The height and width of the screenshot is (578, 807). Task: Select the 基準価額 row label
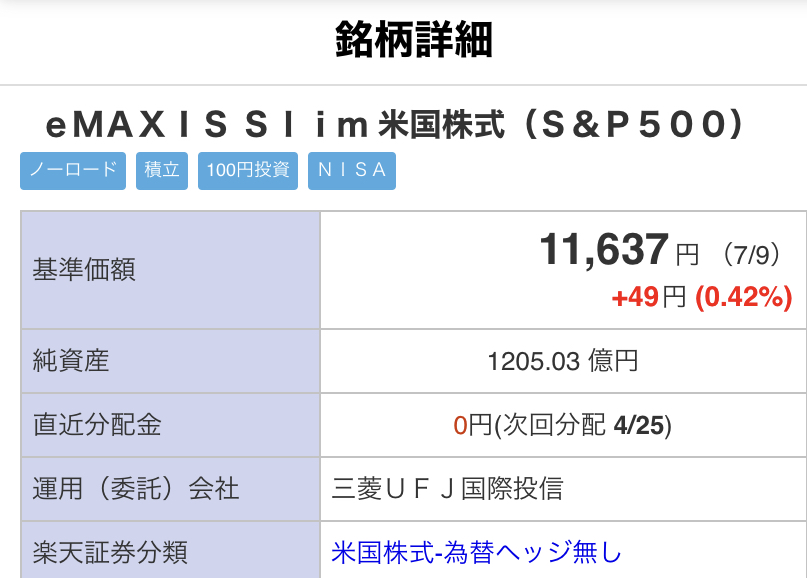click(84, 269)
